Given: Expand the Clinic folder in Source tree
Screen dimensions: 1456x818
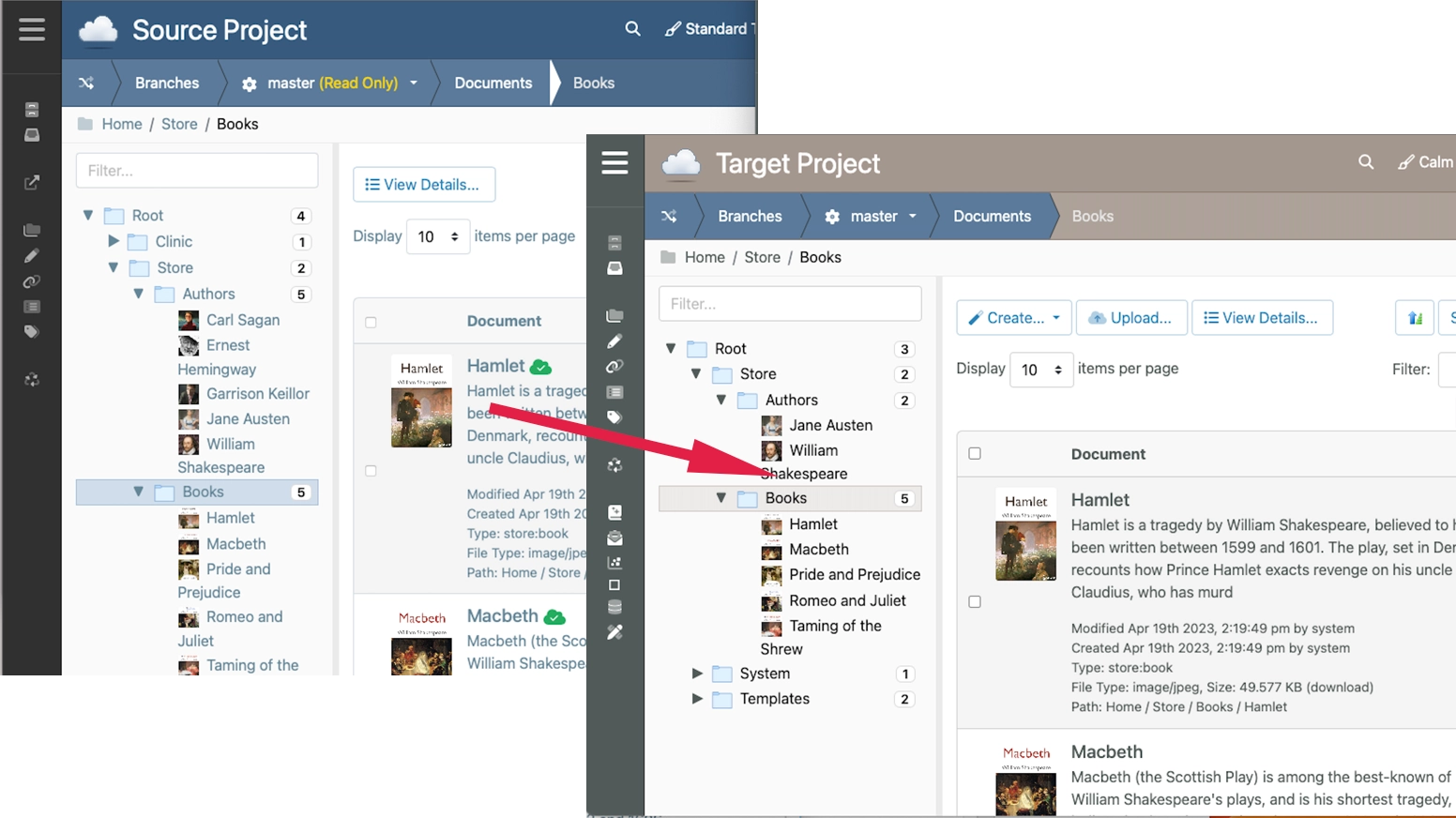Looking at the screenshot, I should pyautogui.click(x=114, y=242).
